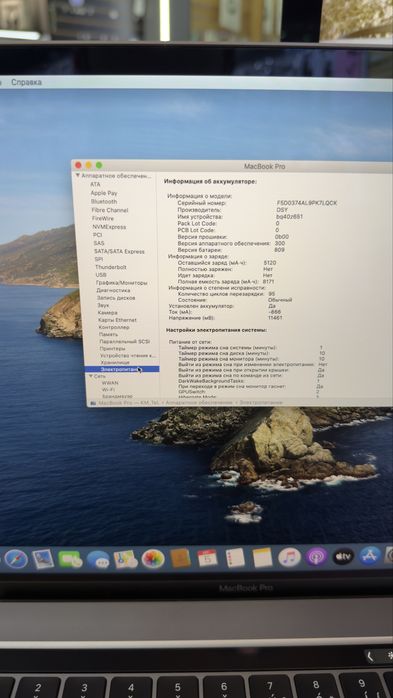Select ATA in the sidebar

pyautogui.click(x=95, y=184)
